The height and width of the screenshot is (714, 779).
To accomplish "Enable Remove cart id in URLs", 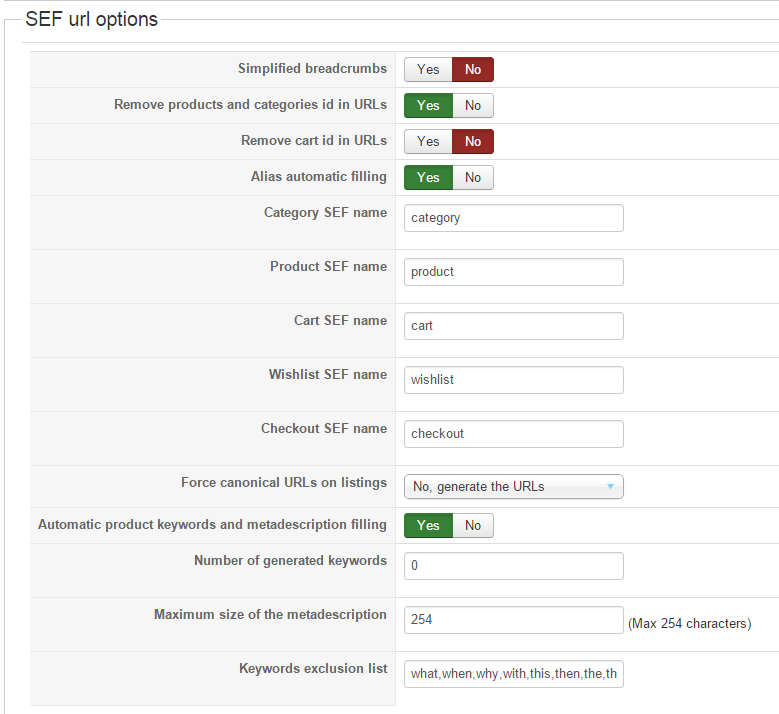I will (428, 142).
